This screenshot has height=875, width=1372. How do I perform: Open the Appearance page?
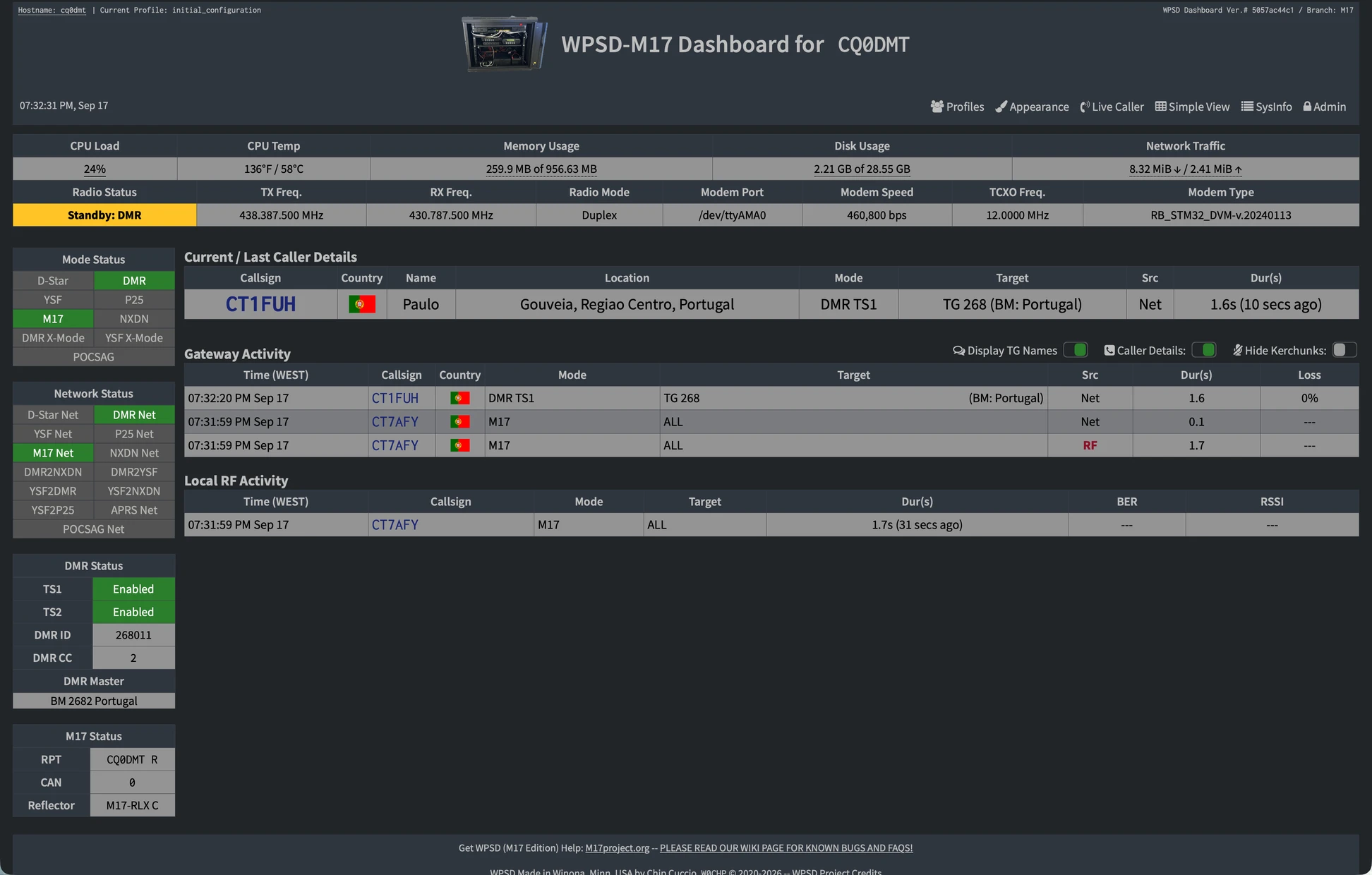[1032, 107]
